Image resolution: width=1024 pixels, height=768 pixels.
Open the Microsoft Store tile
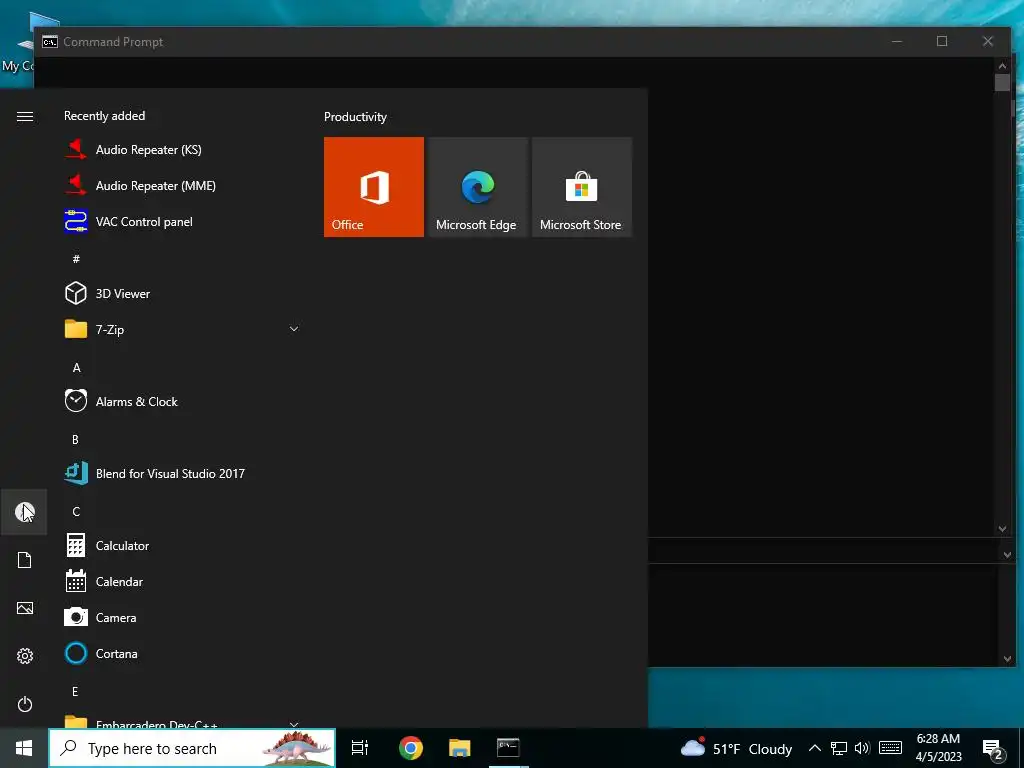point(582,187)
